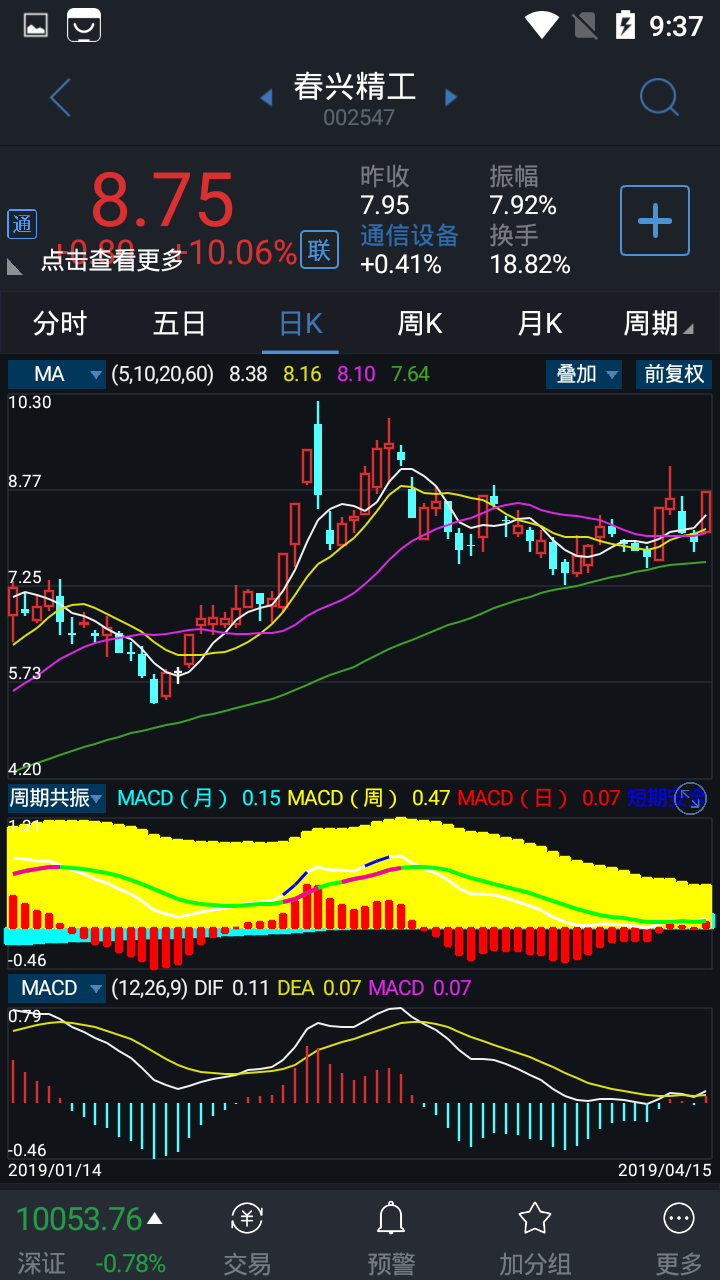This screenshot has height=1280, width=720.
Task: Add stock to watchlist with plus button
Action: pos(655,220)
